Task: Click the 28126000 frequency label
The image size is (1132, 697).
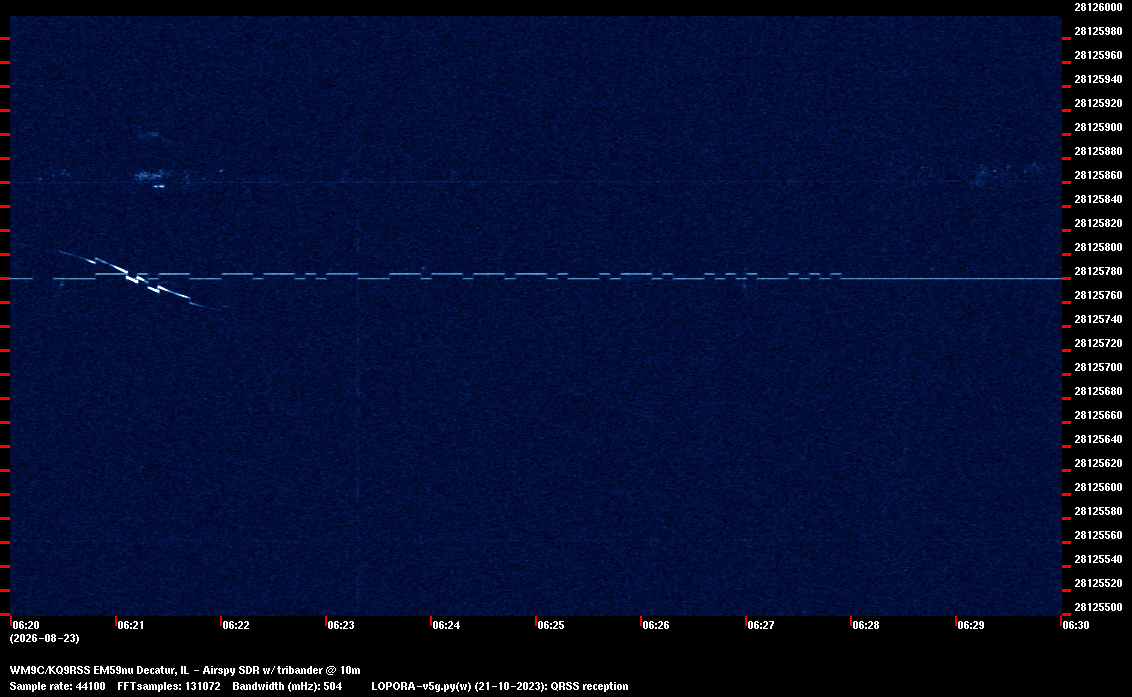Action: point(1098,7)
